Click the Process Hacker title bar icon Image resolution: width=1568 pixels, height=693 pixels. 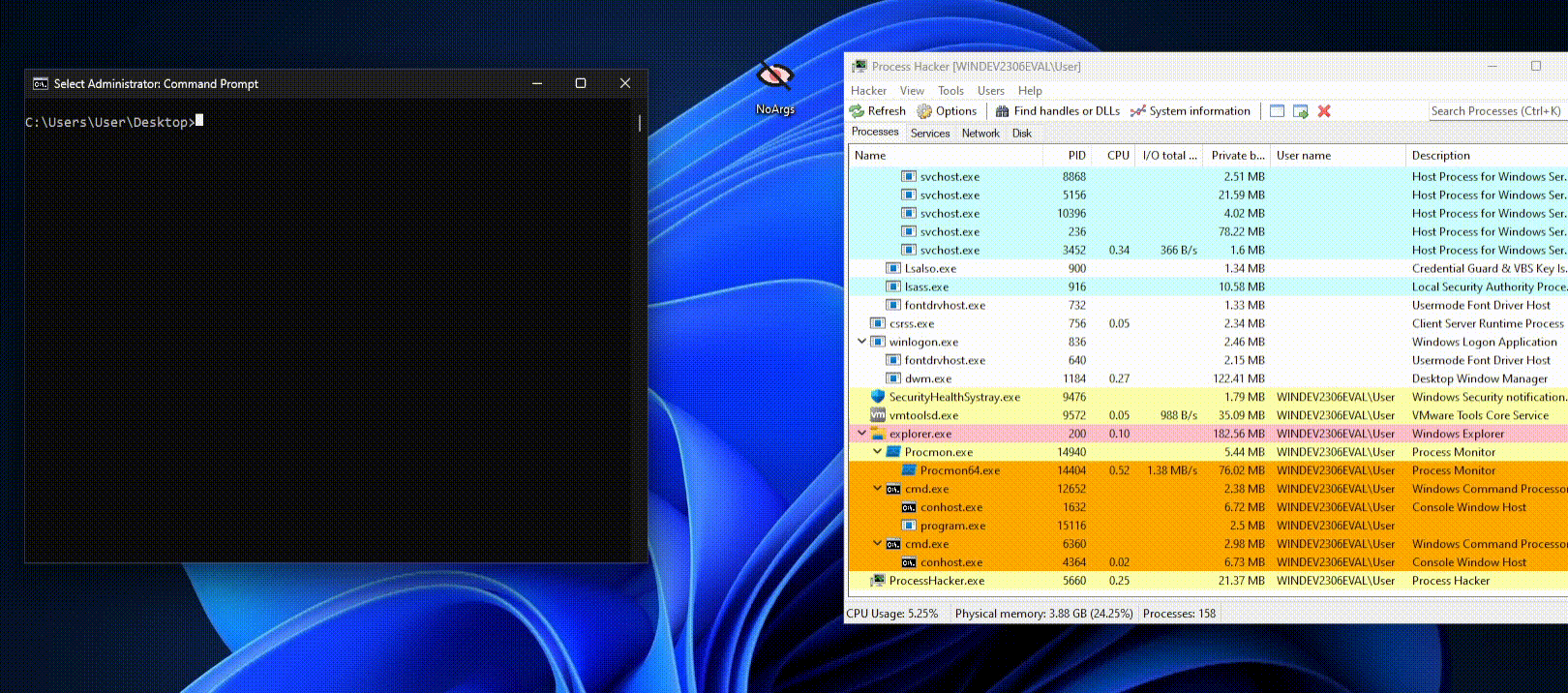pyautogui.click(x=859, y=66)
